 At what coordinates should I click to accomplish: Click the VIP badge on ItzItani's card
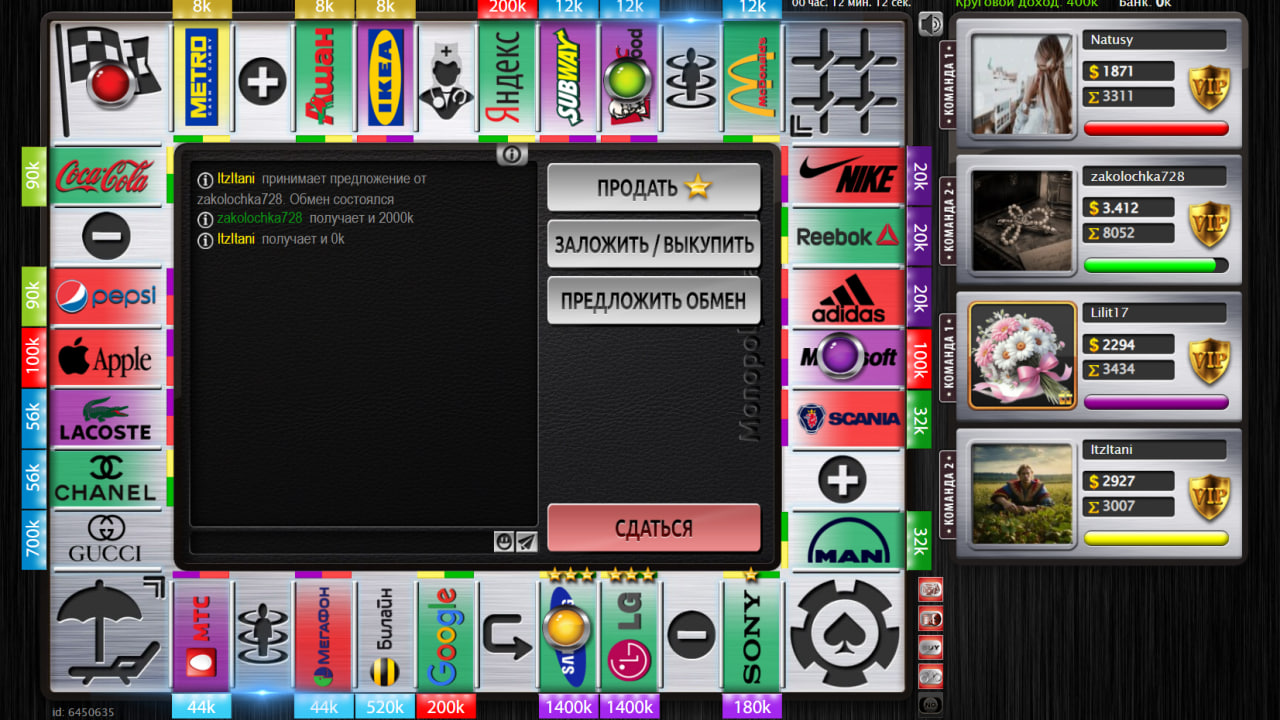(1209, 497)
